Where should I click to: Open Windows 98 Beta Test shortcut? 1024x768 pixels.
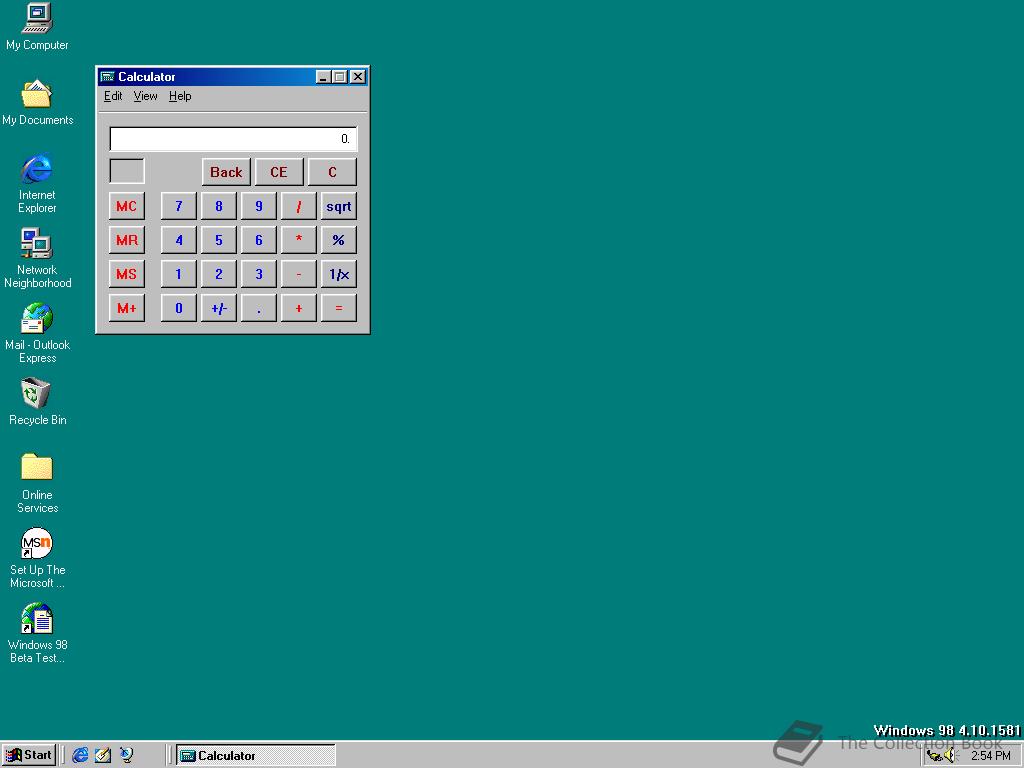[37, 633]
